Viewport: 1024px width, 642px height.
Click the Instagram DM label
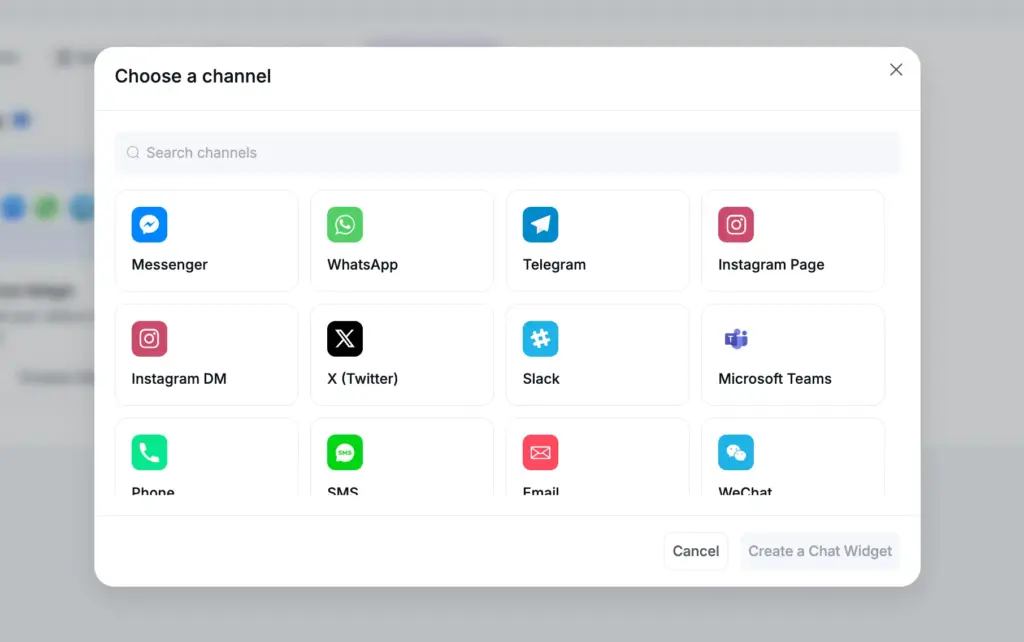pos(179,379)
